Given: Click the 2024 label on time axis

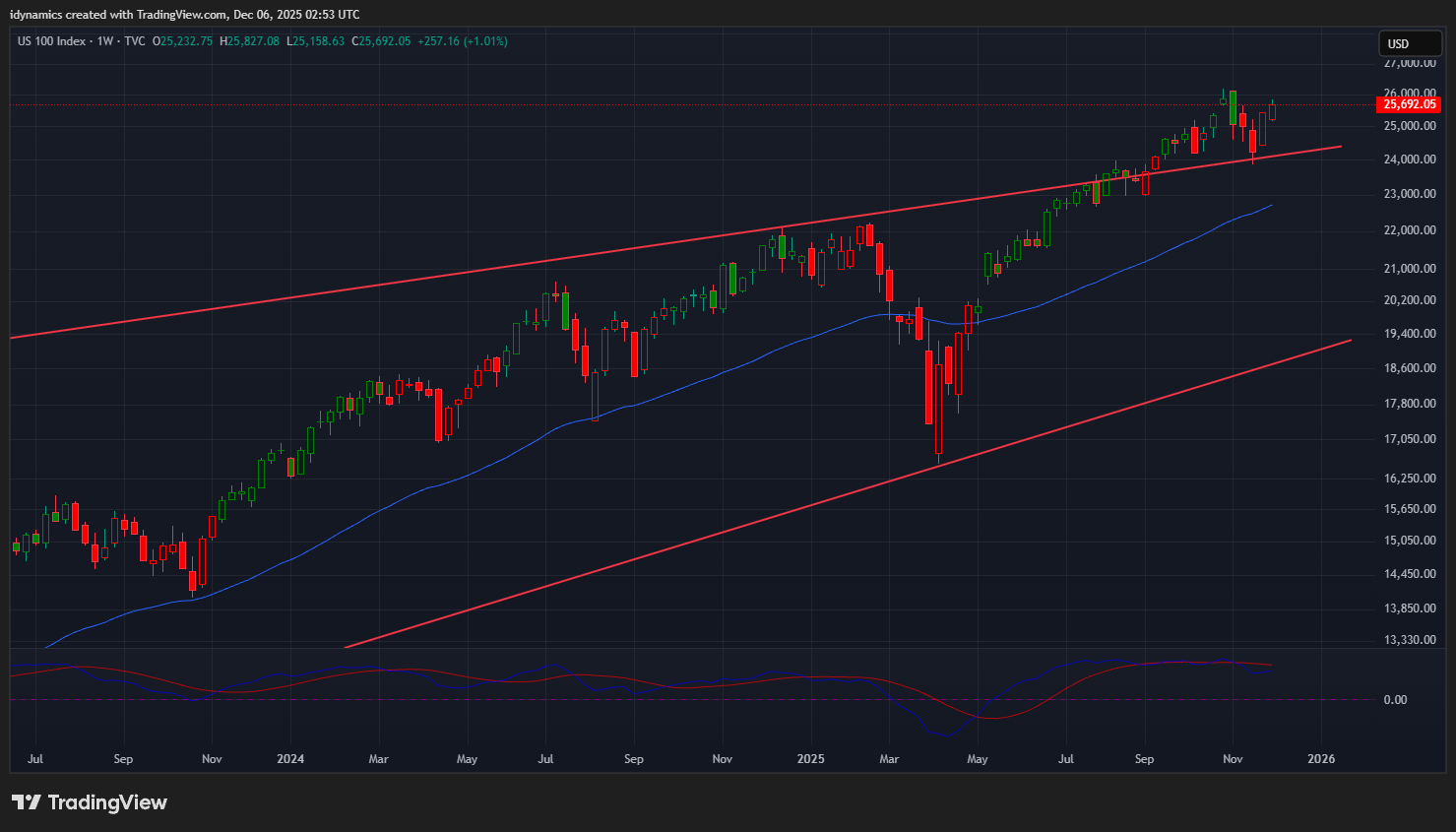Looking at the screenshot, I should click(x=290, y=759).
